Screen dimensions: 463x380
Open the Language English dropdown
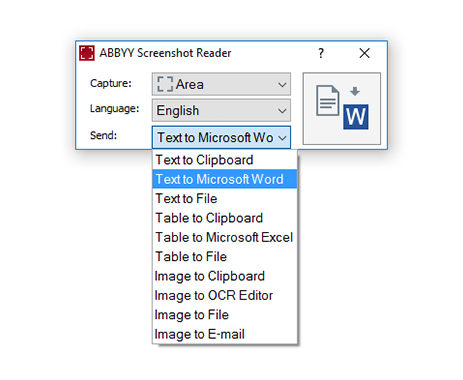(221, 110)
